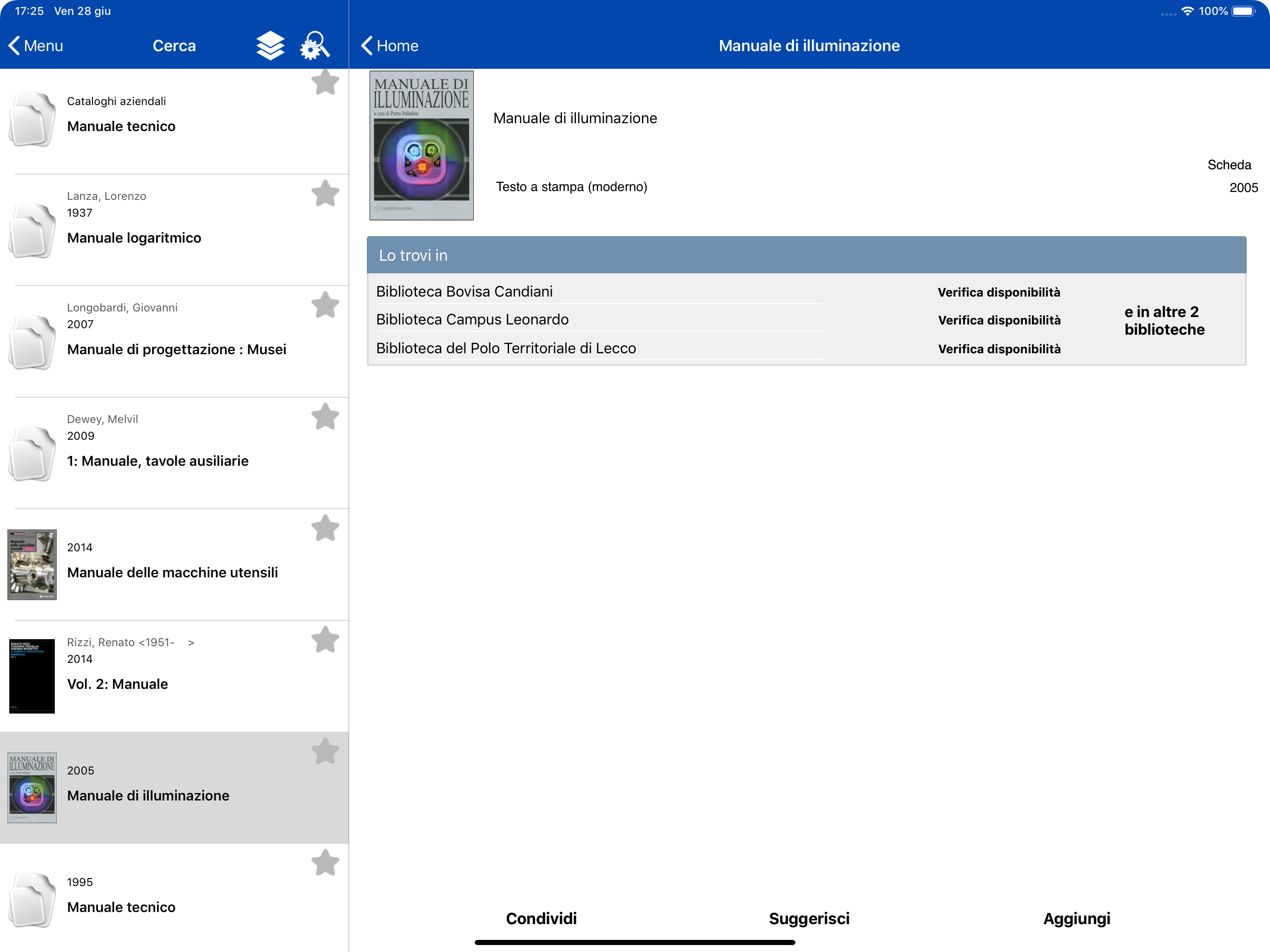Check the Wi-Fi status icon
The width and height of the screenshot is (1270, 952).
point(1187,11)
